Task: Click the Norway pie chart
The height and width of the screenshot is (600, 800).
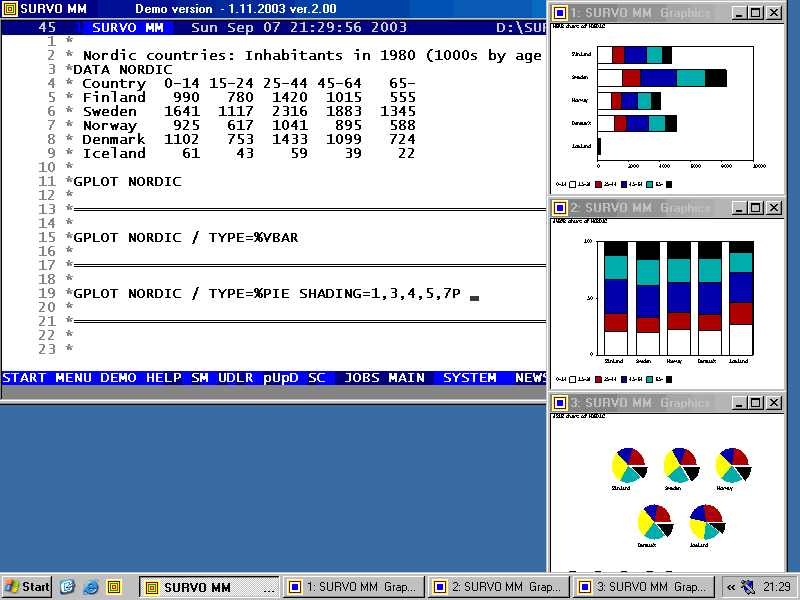Action: click(x=733, y=465)
